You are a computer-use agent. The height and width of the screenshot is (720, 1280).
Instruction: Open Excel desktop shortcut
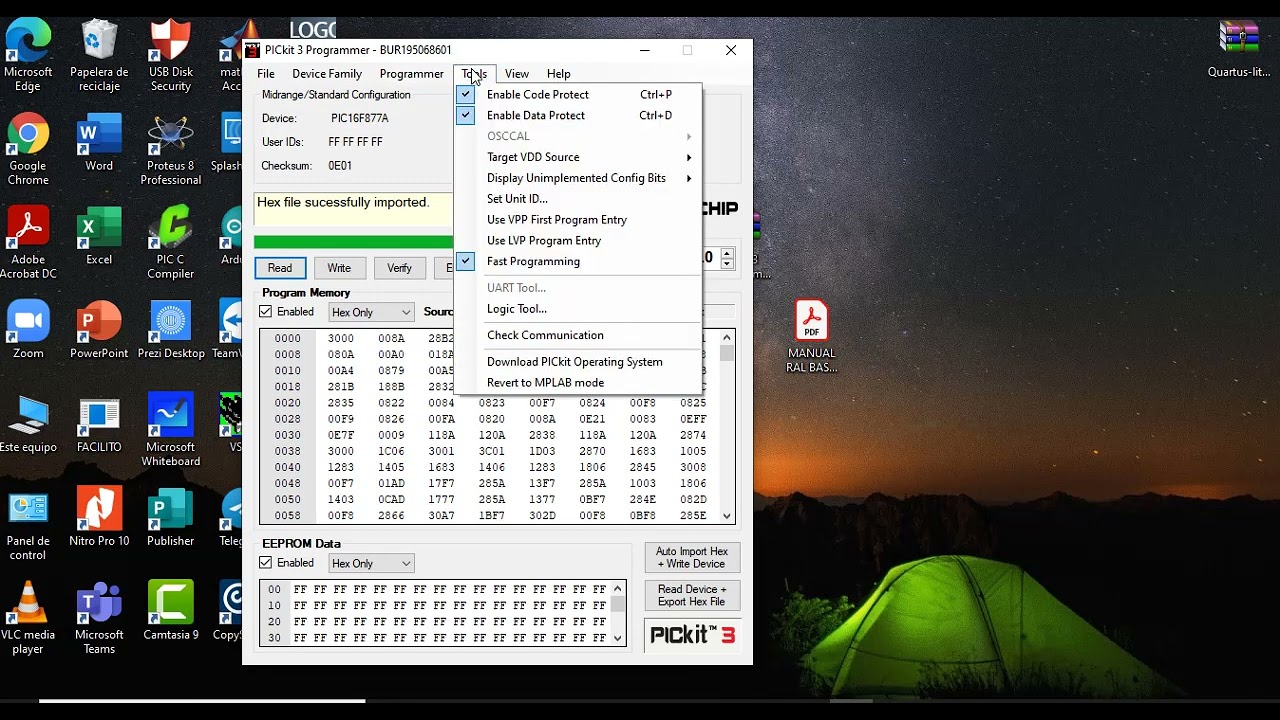point(99,237)
